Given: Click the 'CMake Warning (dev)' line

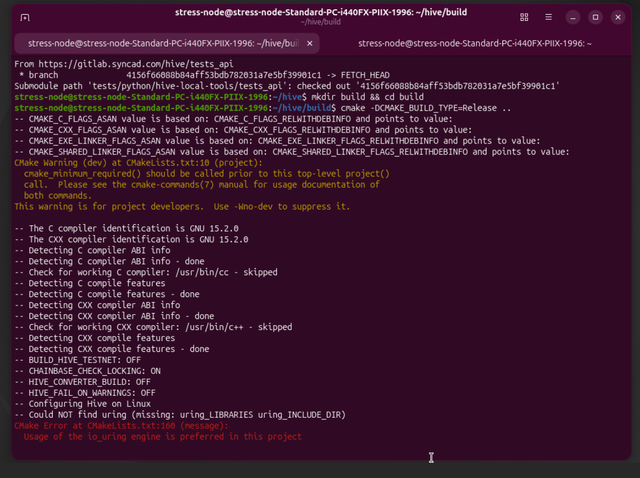Looking at the screenshot, I should [138, 163].
